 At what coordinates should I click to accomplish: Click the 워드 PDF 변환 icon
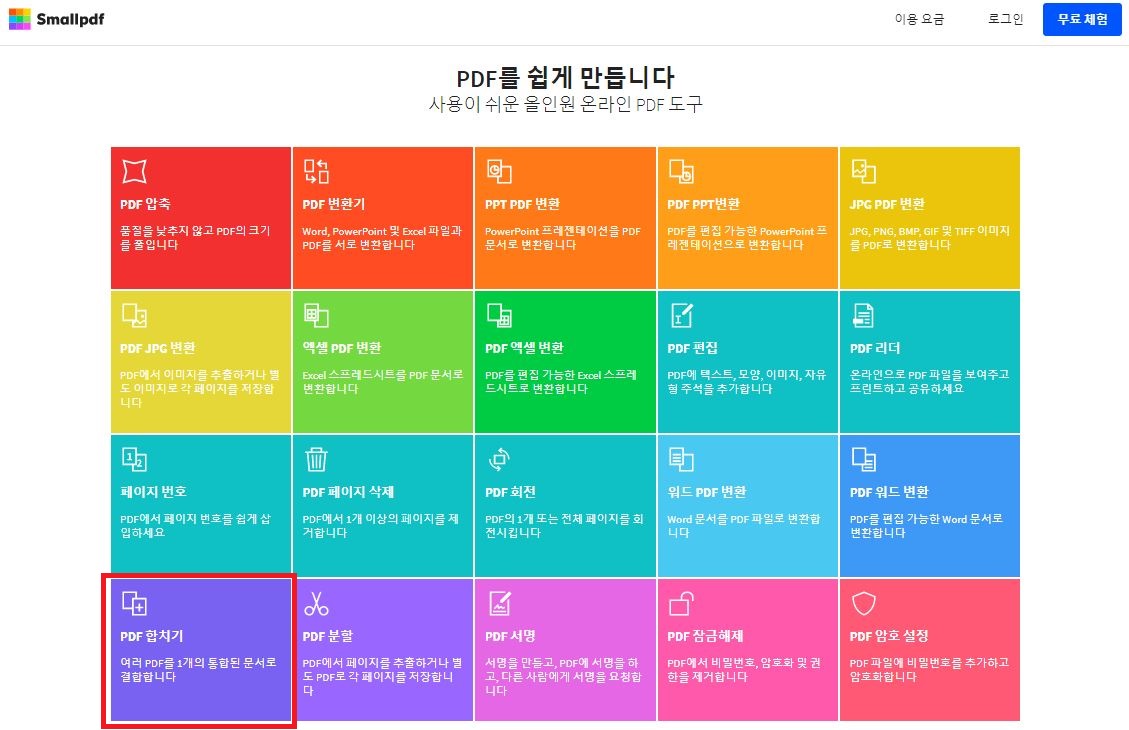[x=681, y=459]
